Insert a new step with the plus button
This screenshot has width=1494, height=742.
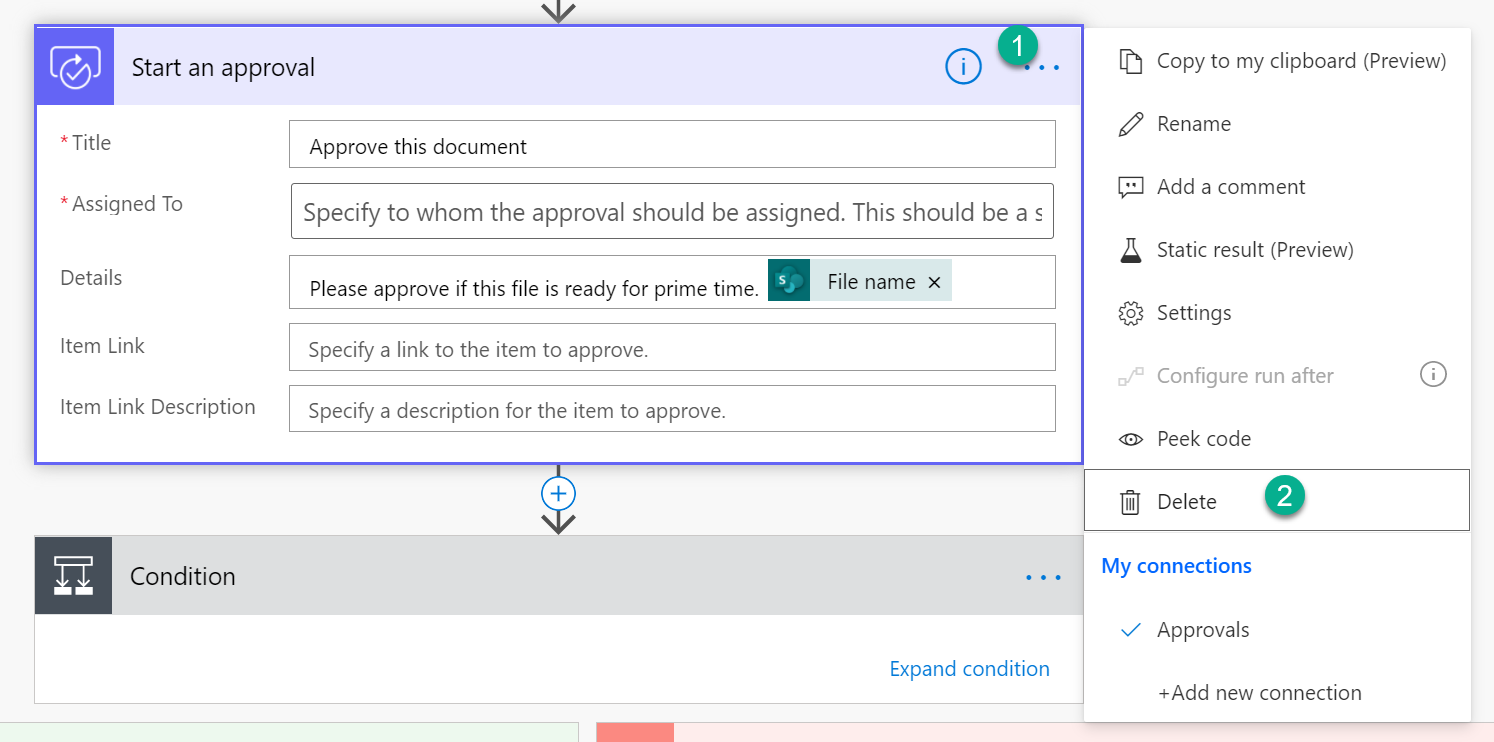558,493
